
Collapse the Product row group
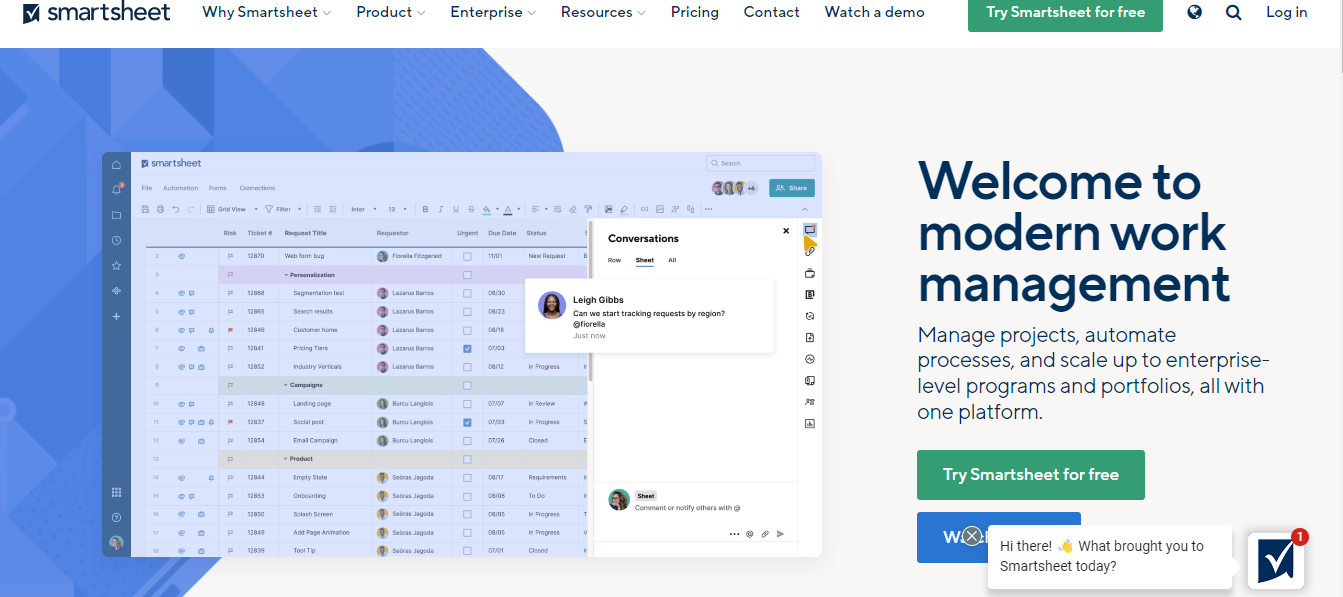286,459
